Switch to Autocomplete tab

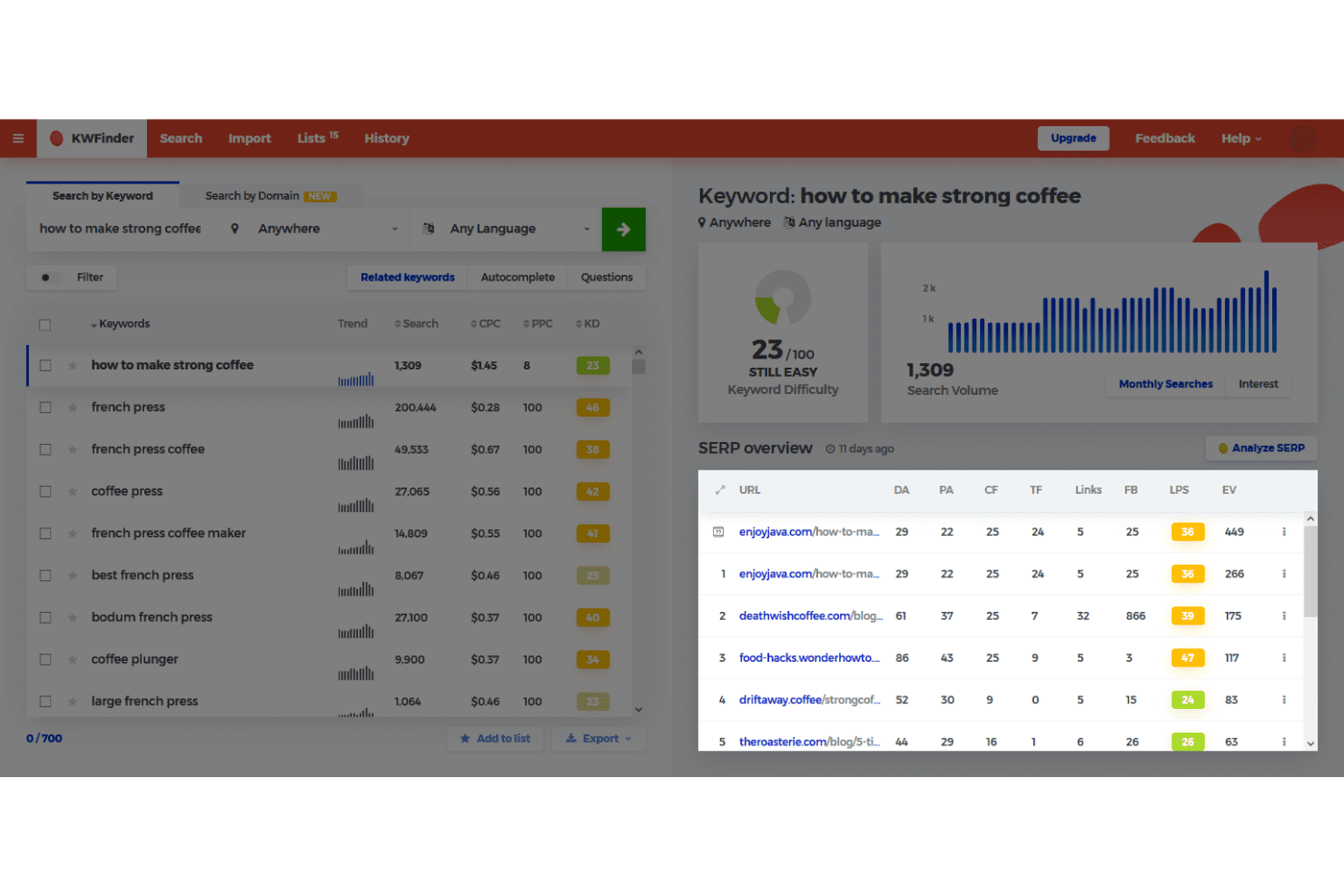tap(518, 277)
